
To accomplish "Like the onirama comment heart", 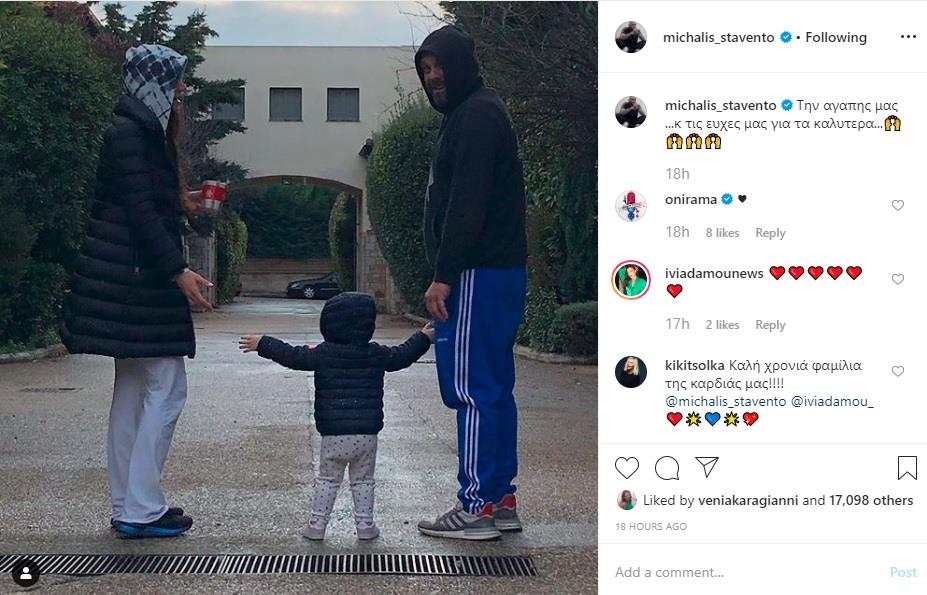I will point(897,205).
